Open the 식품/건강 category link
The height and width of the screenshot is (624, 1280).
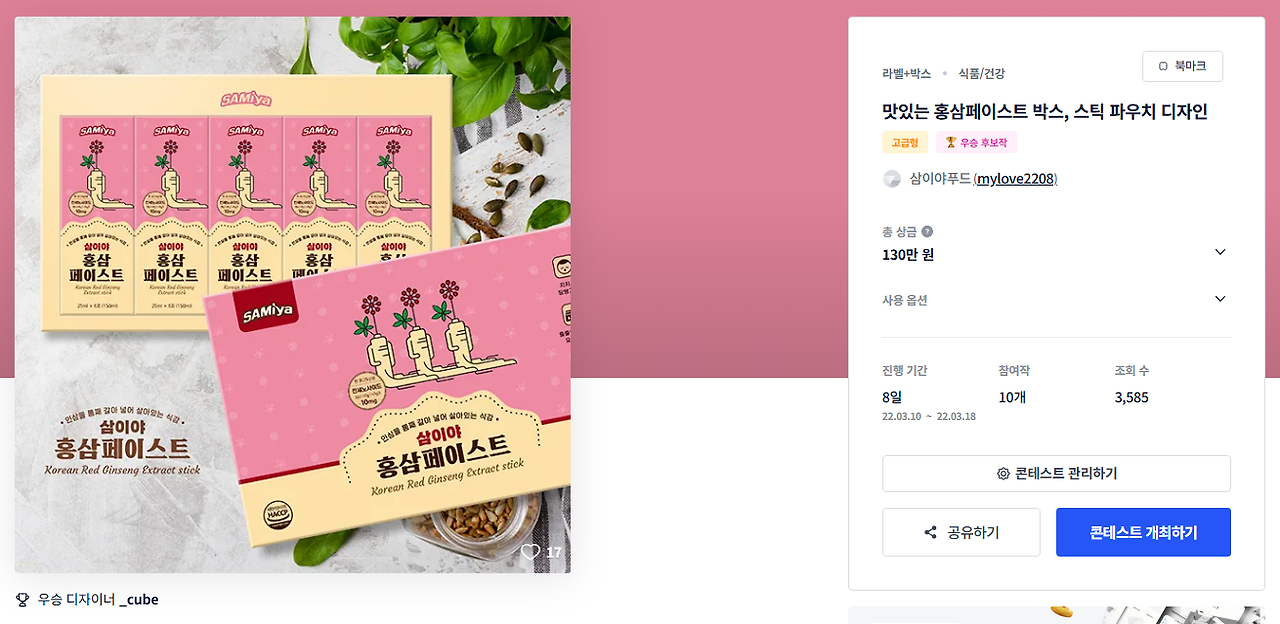click(981, 74)
